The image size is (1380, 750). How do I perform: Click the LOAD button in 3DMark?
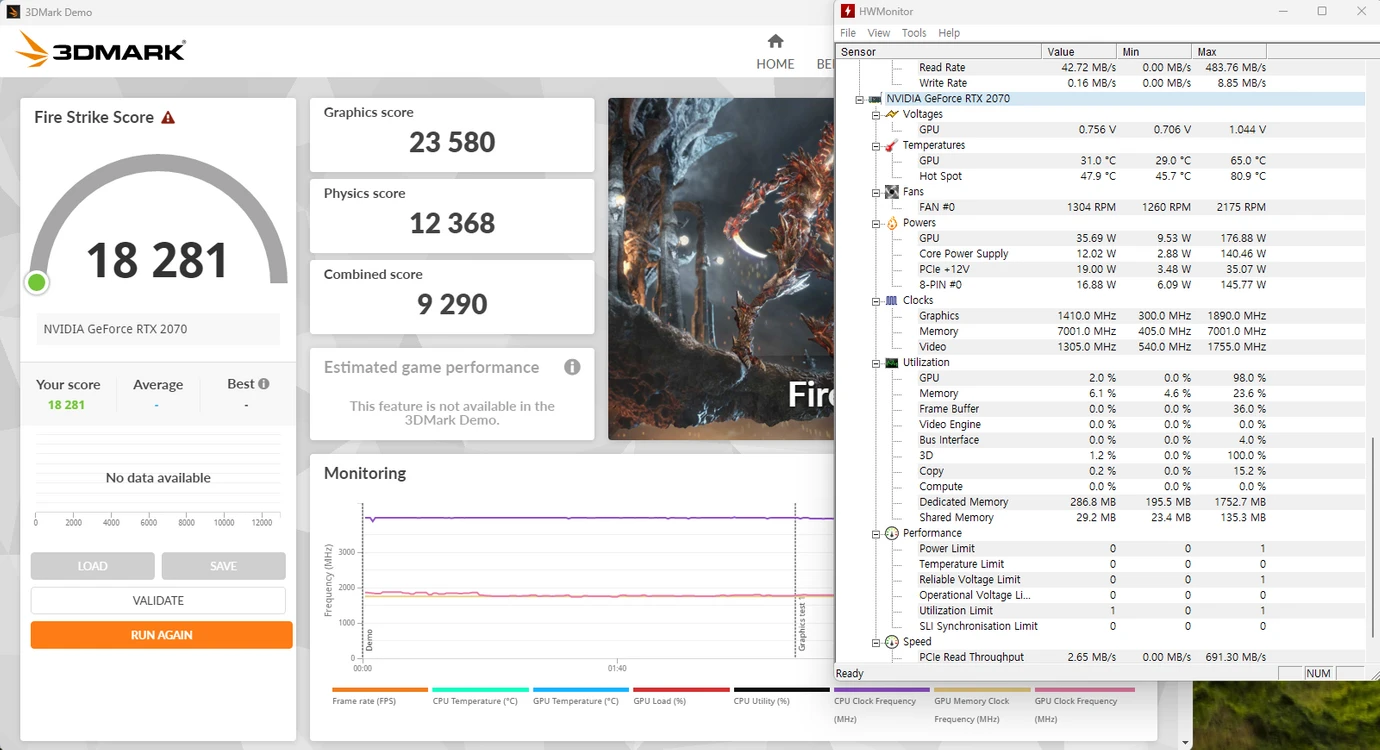(93, 566)
